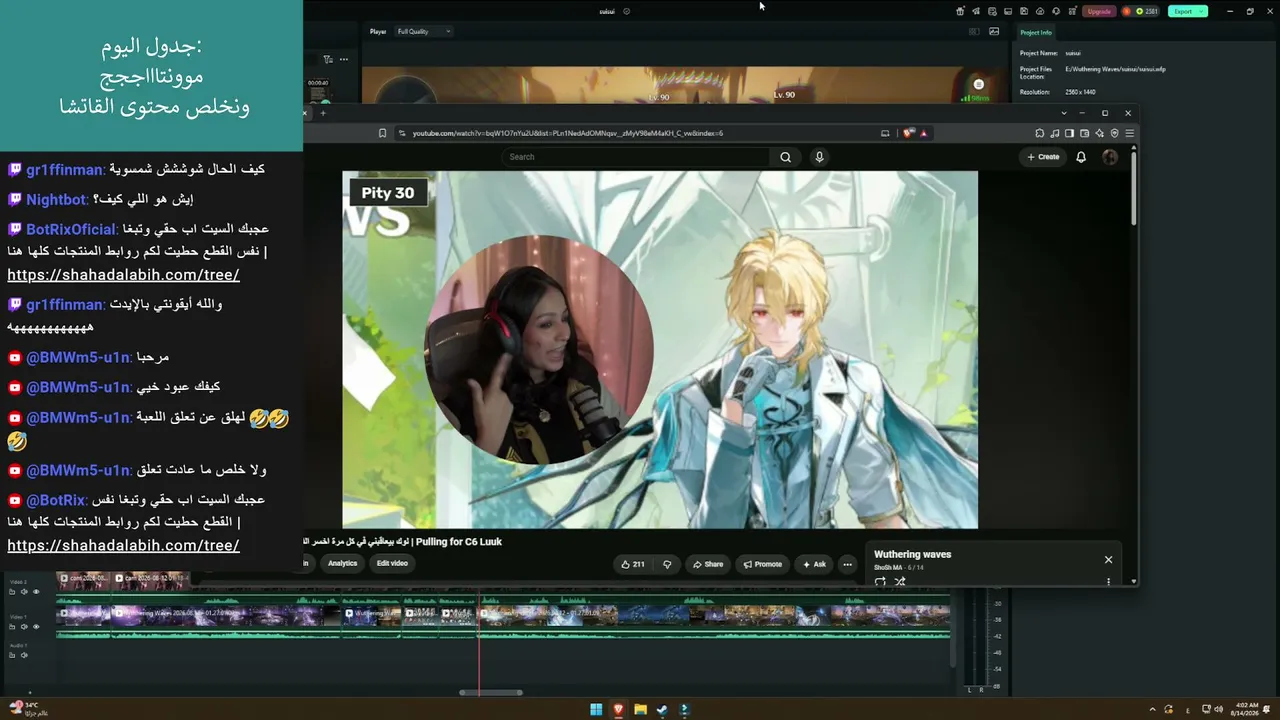
Task: Open the Full Quality dropdown in Player
Action: click(424, 31)
